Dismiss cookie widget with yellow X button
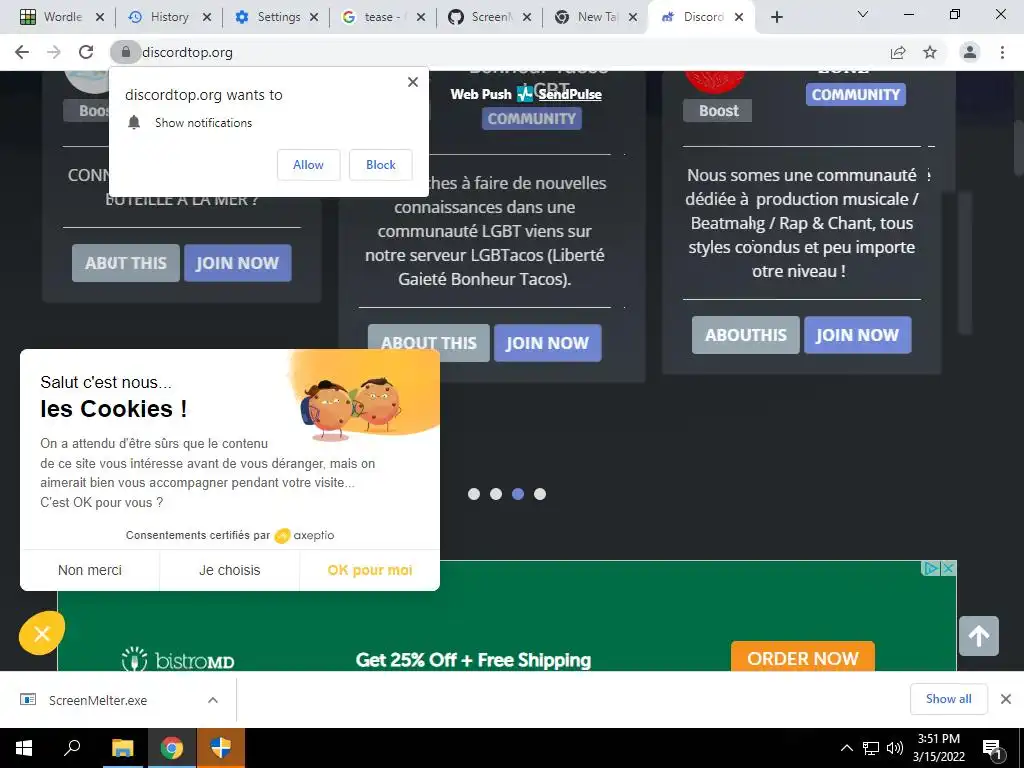1024x768 pixels. (42, 633)
